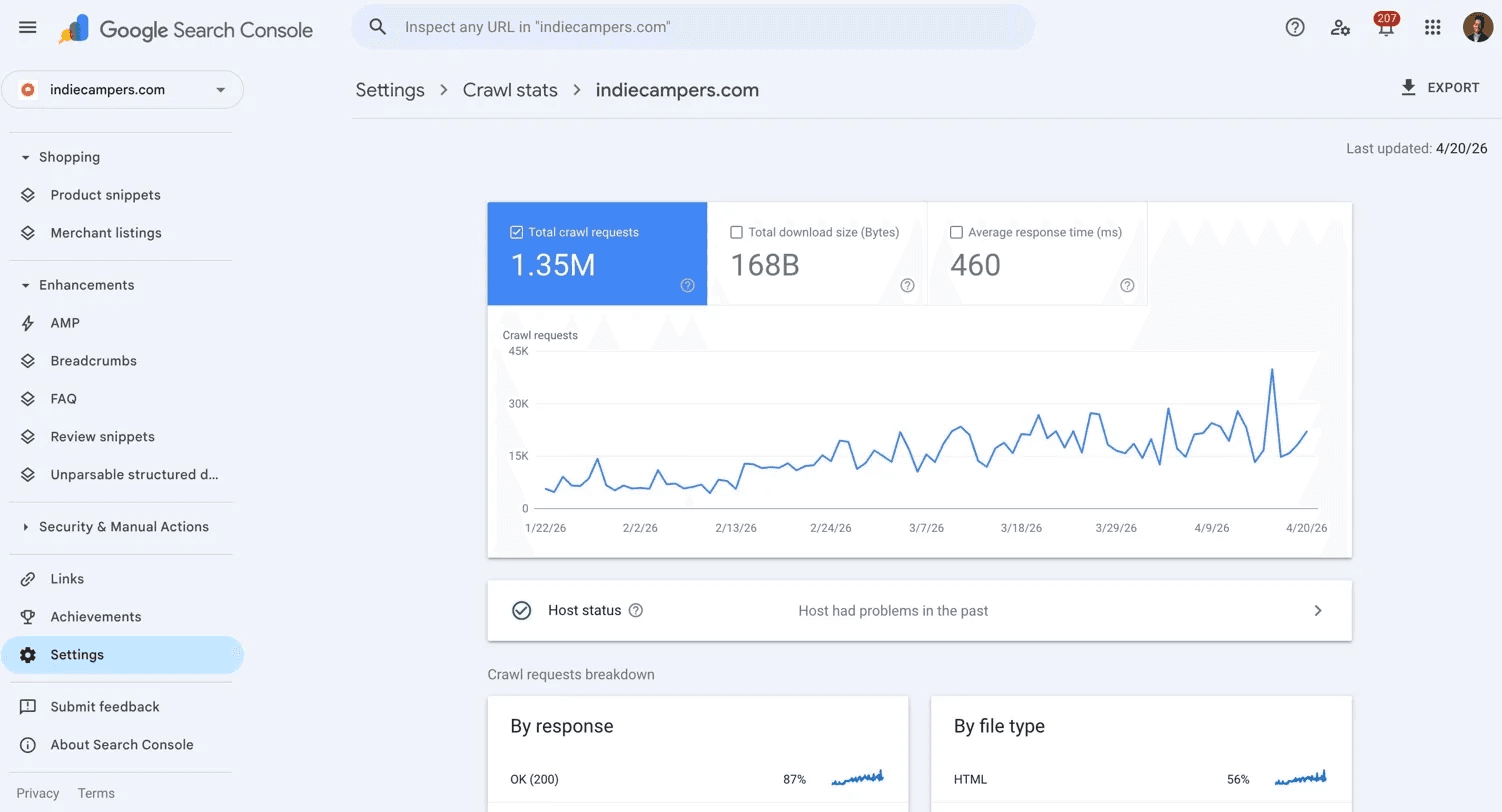The image size is (1502, 812).
Task: Click "Host had problems in the past"
Action: (x=893, y=610)
